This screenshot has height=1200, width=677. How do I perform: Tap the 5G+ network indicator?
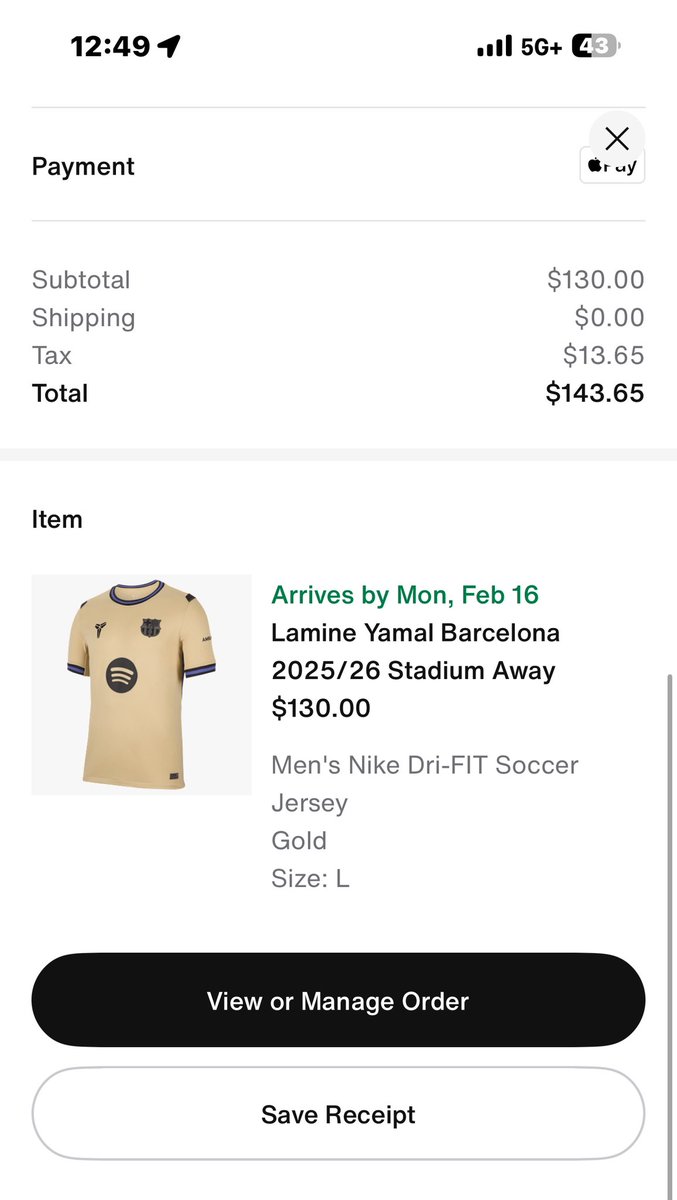541,47
